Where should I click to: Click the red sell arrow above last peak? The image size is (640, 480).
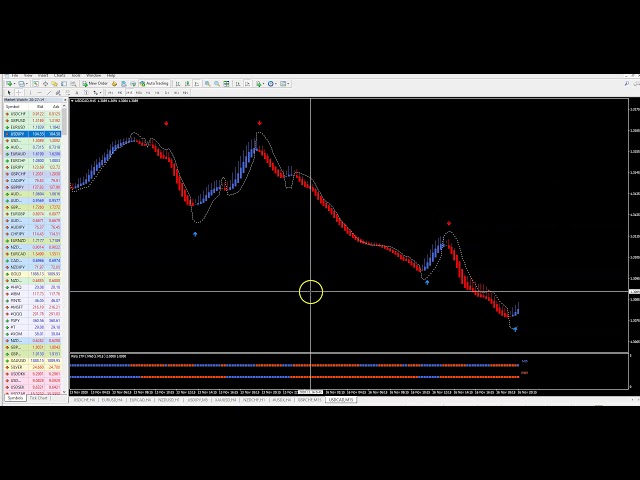(449, 224)
